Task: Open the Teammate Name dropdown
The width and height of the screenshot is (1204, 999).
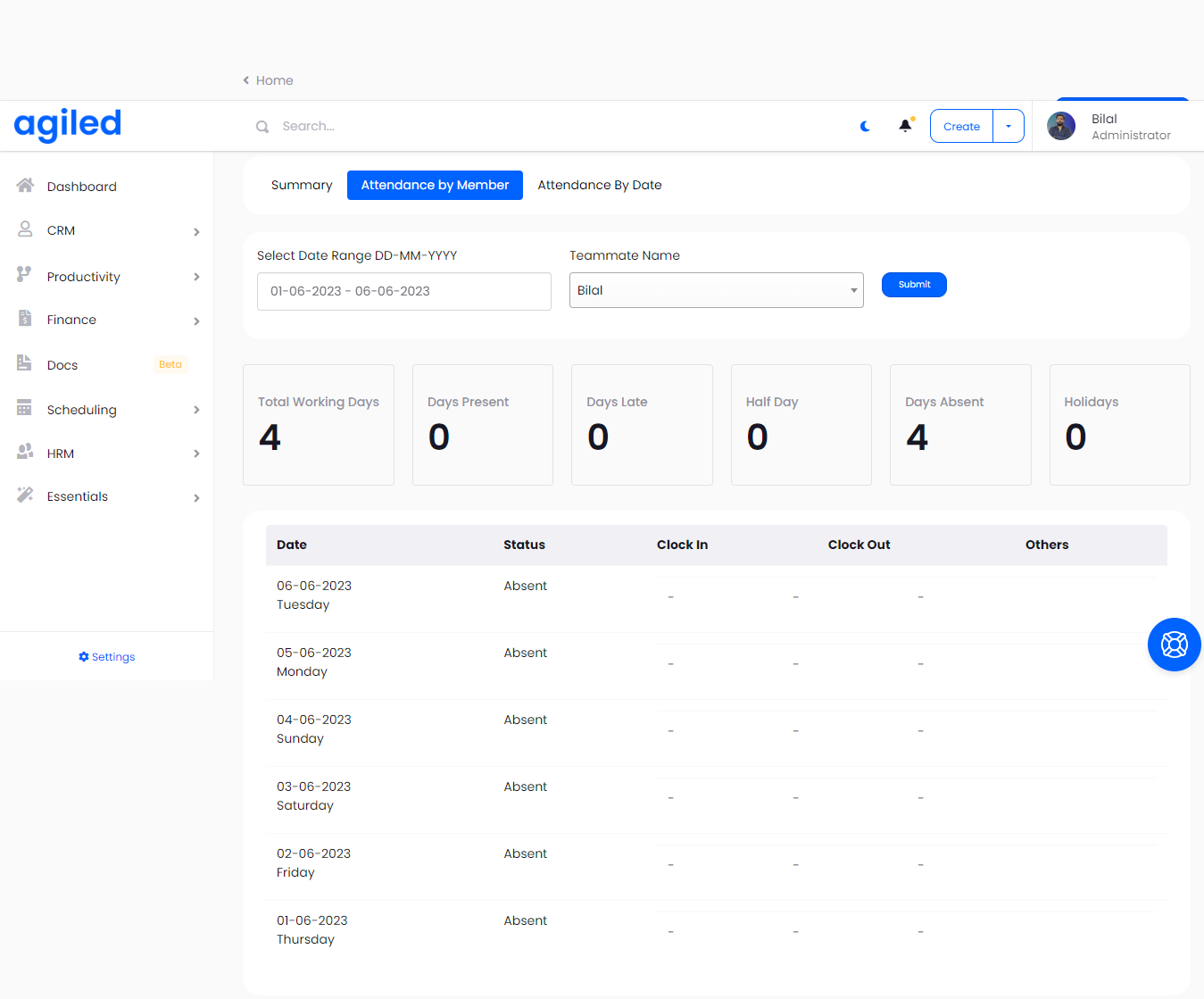Action: point(716,290)
